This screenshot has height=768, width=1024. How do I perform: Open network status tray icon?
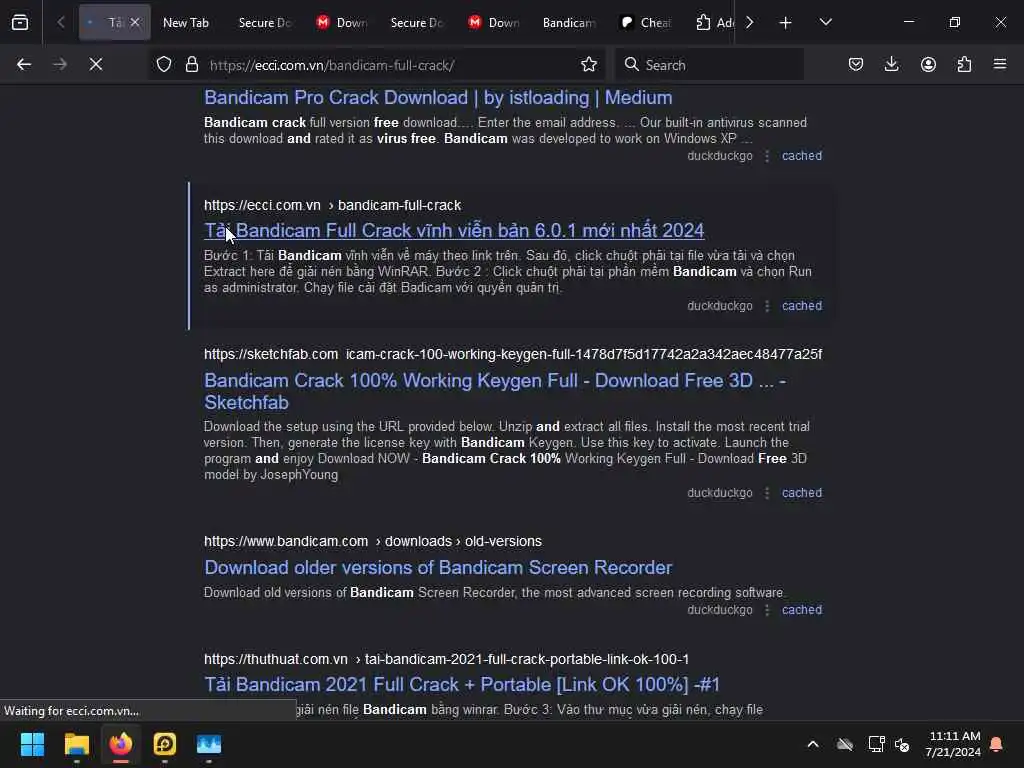pyautogui.click(x=876, y=744)
